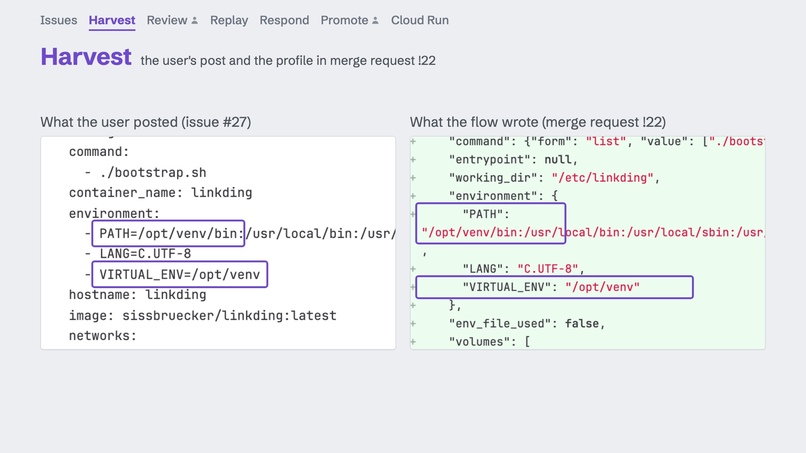Click the '"entrypoint": null,' diff line
Screen dimensions: 806x453
(x=513, y=159)
